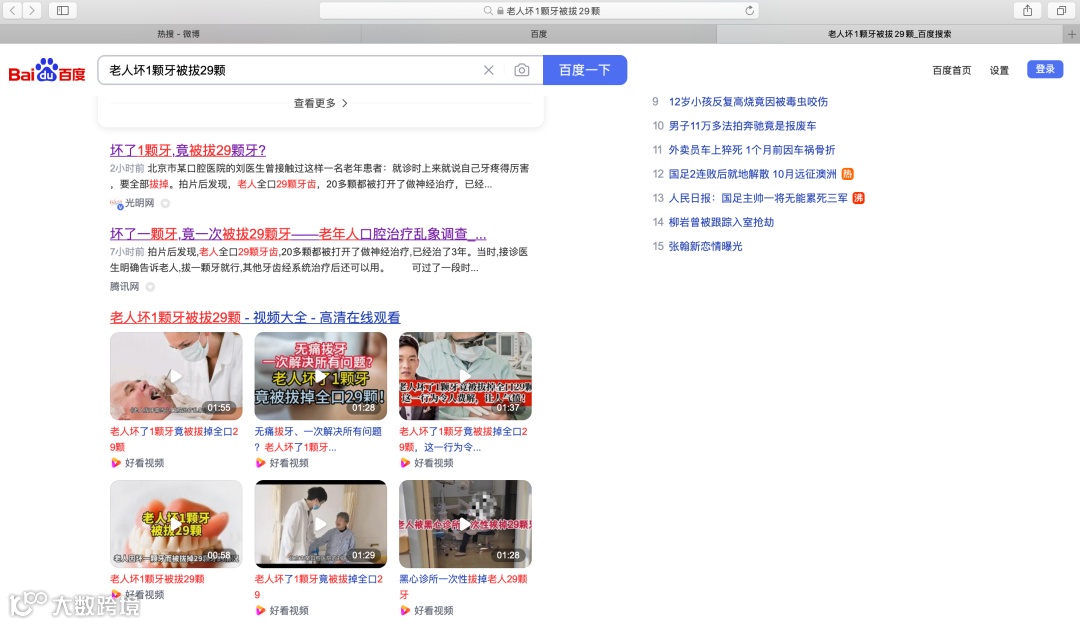Open hot search 人民日报:国足主帅一将无能累死三军
Screen dimensions: 1080x625
pos(758,198)
